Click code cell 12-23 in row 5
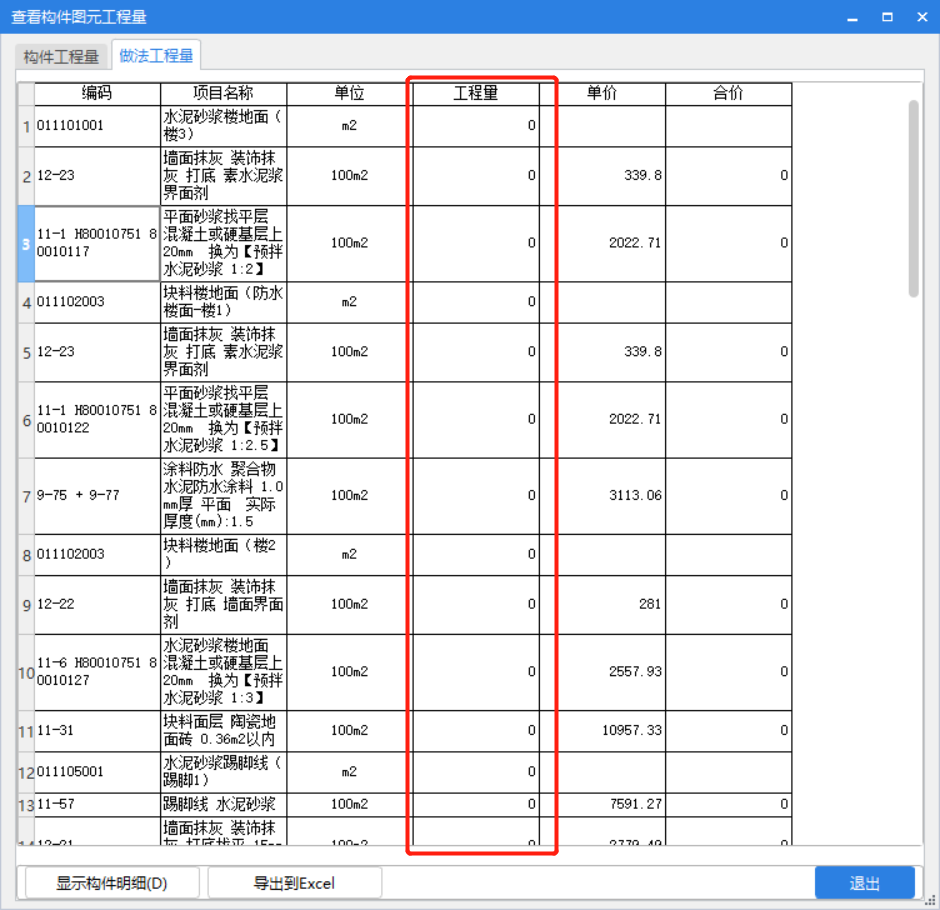 [x=97, y=352]
